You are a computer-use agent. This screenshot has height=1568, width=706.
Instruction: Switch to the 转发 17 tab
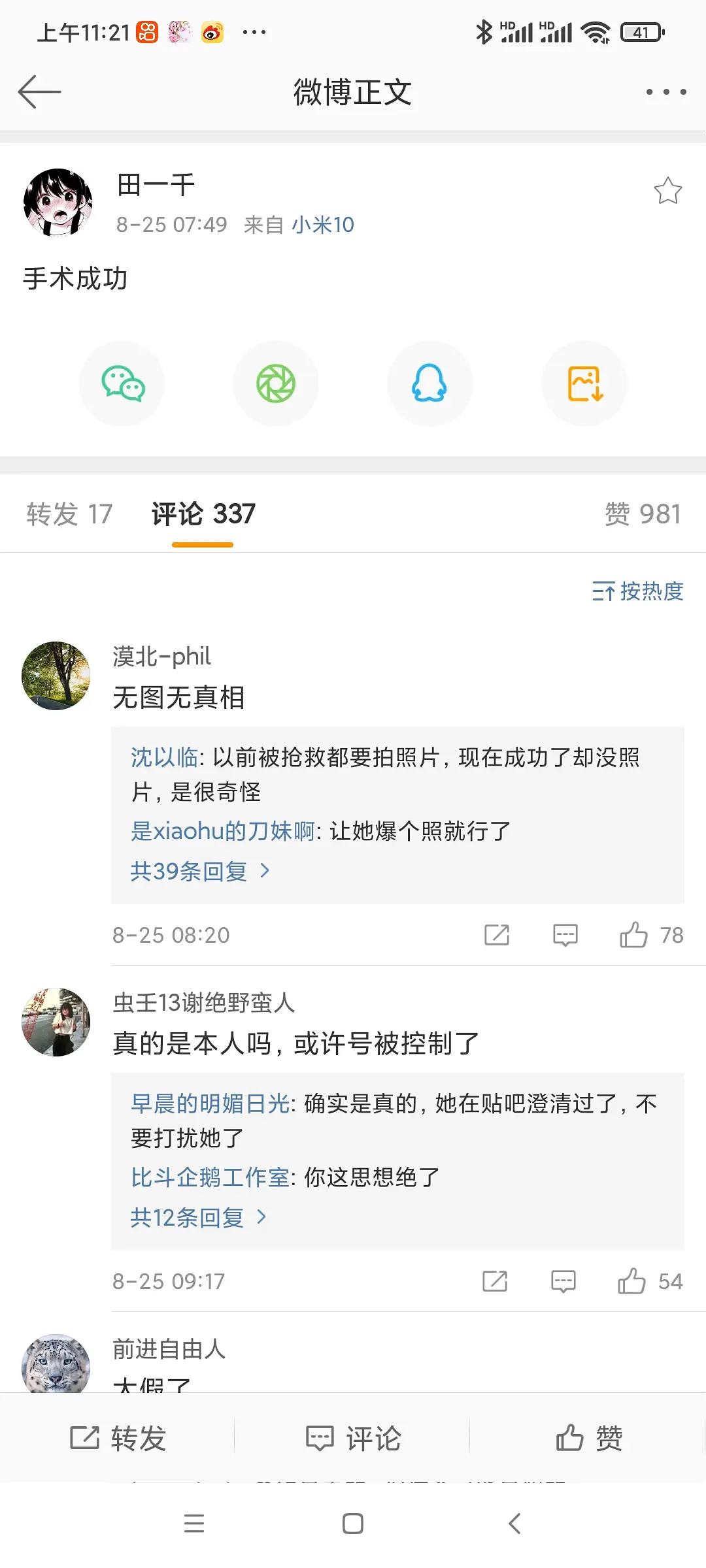[x=69, y=514]
